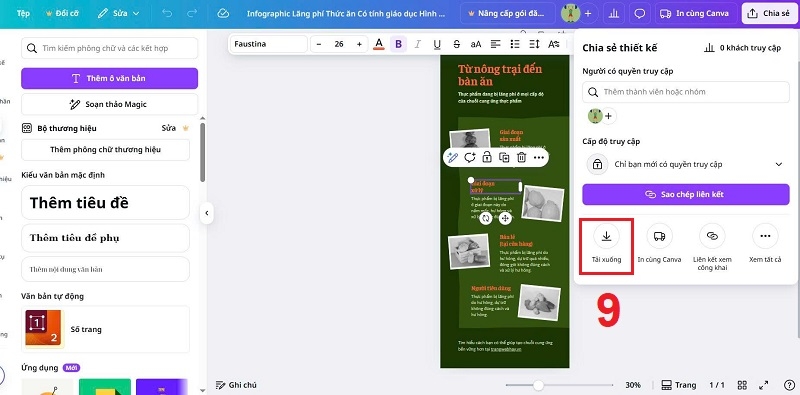Focus the font search field

(109, 48)
